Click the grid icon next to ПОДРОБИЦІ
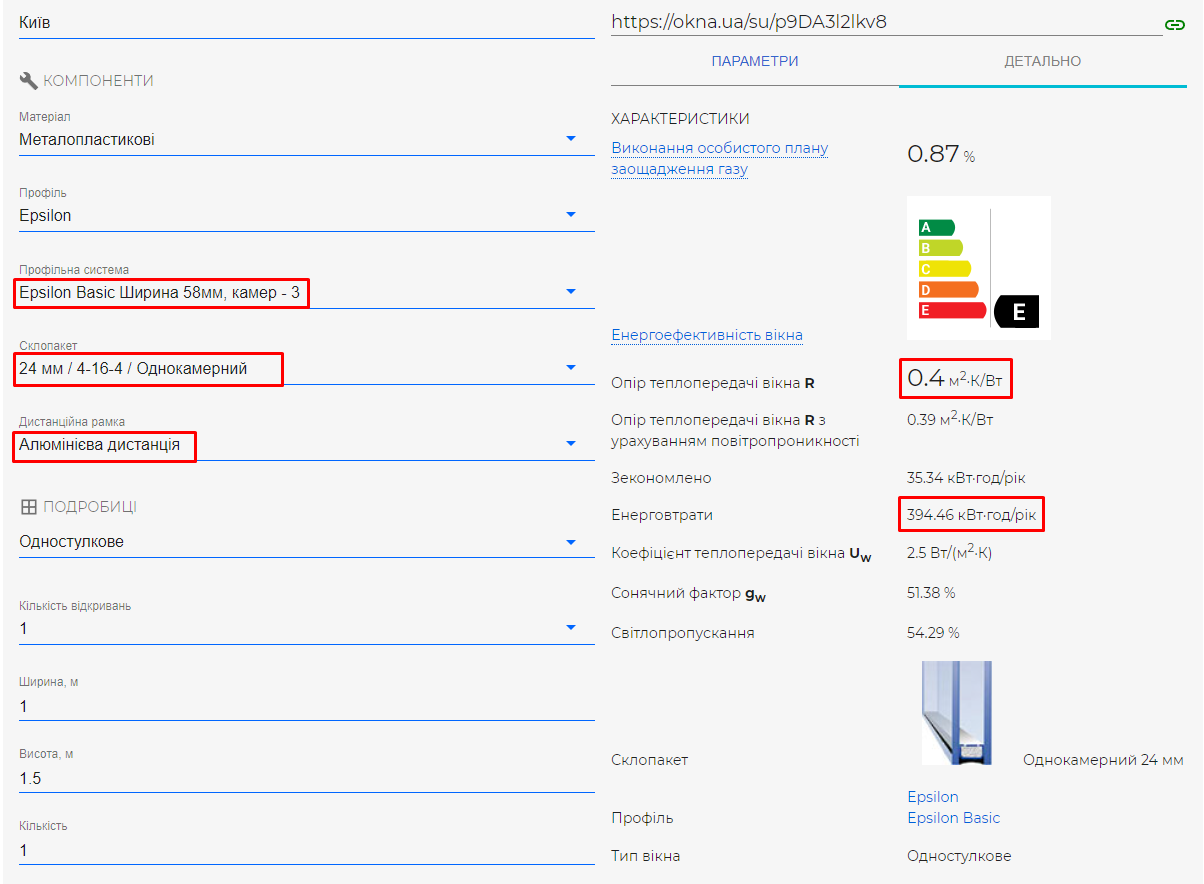 (x=28, y=507)
